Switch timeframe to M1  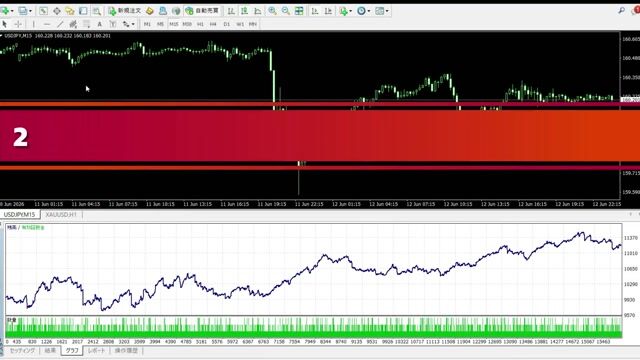point(147,24)
